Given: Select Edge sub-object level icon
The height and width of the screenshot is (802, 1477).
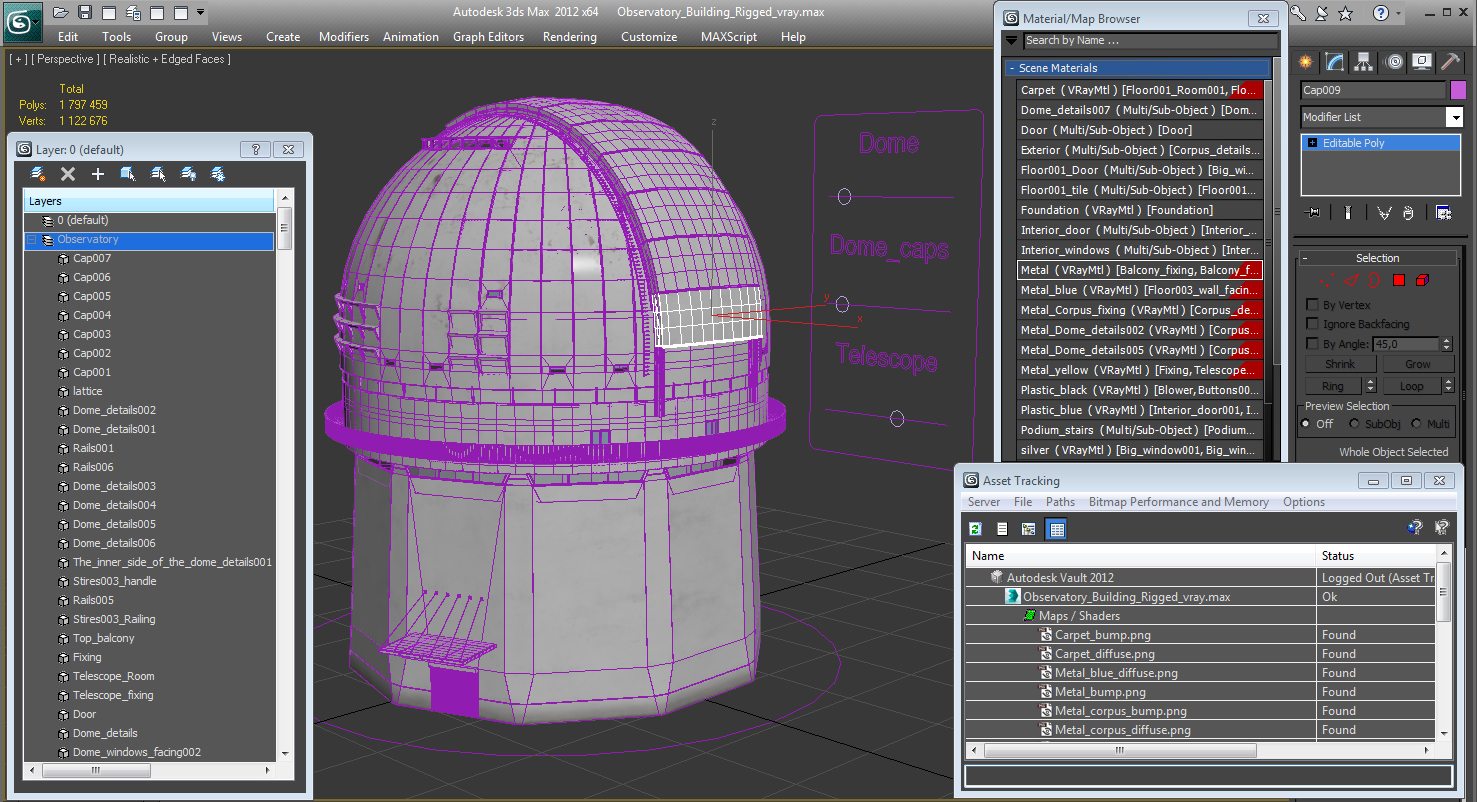Looking at the screenshot, I should tap(1353, 280).
